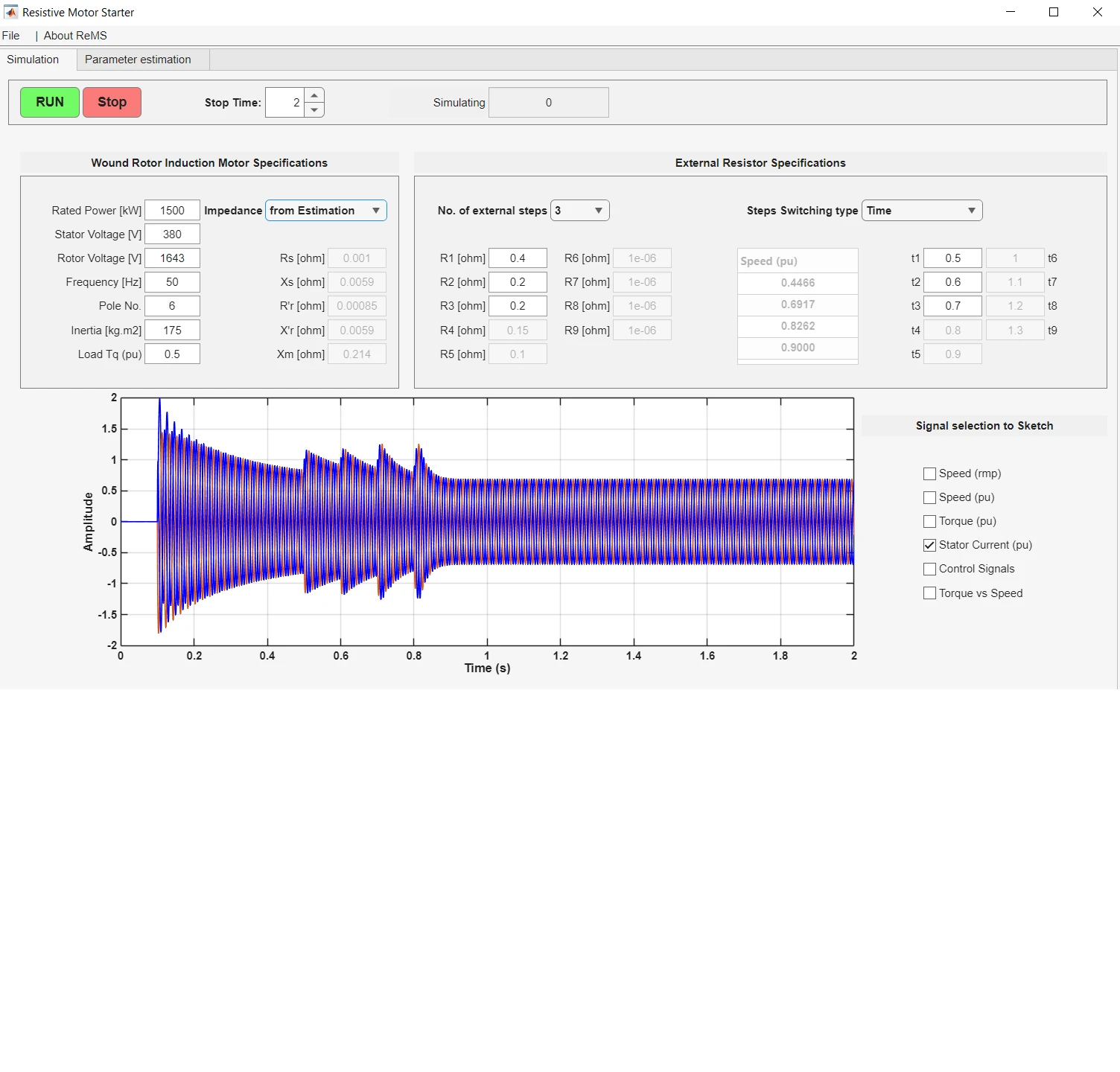The height and width of the screenshot is (1072, 1120).
Task: Enable the Speed (rmp) checkbox
Action: [x=929, y=473]
